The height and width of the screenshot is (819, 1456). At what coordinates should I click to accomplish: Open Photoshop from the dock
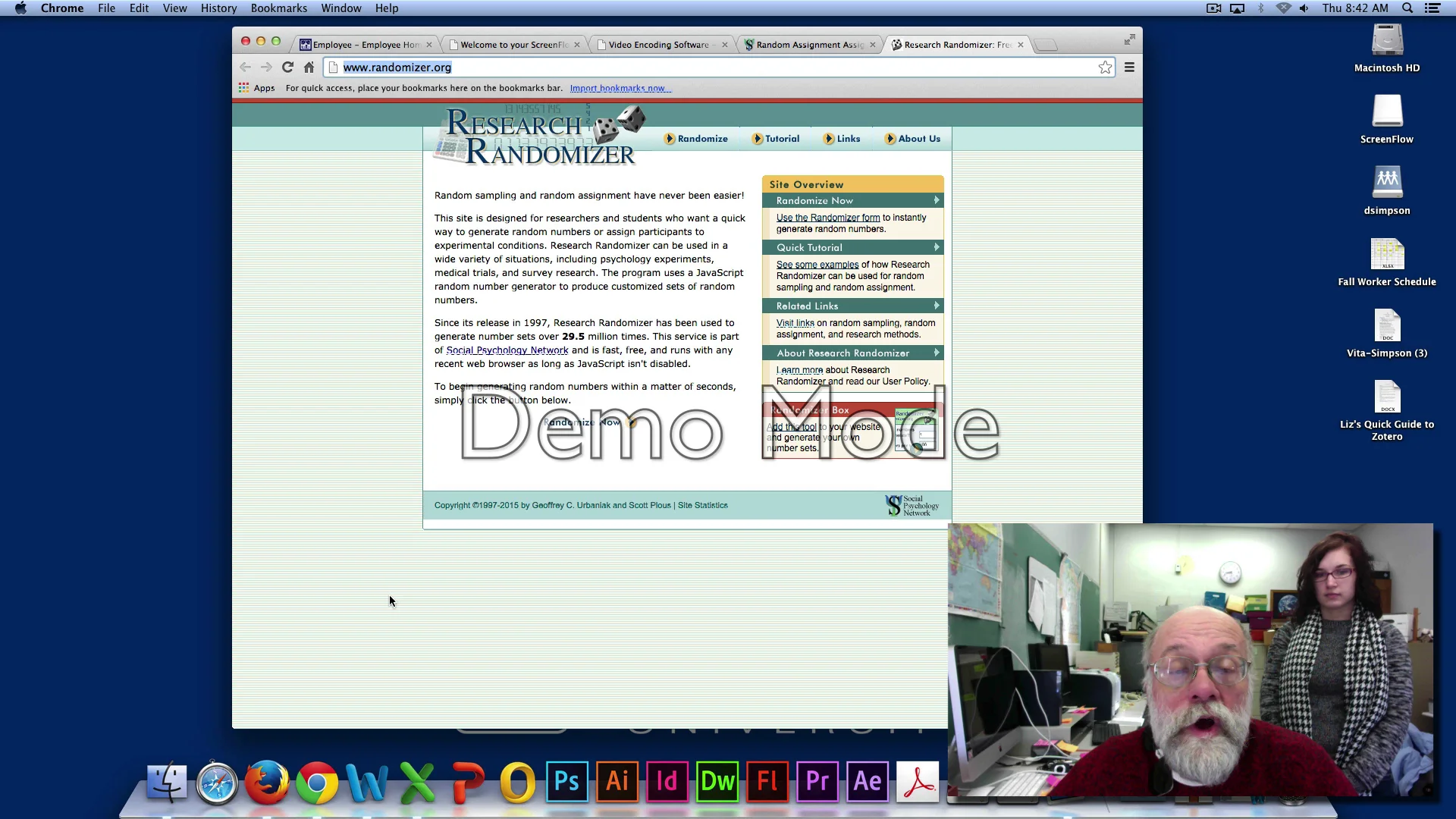coord(567,781)
